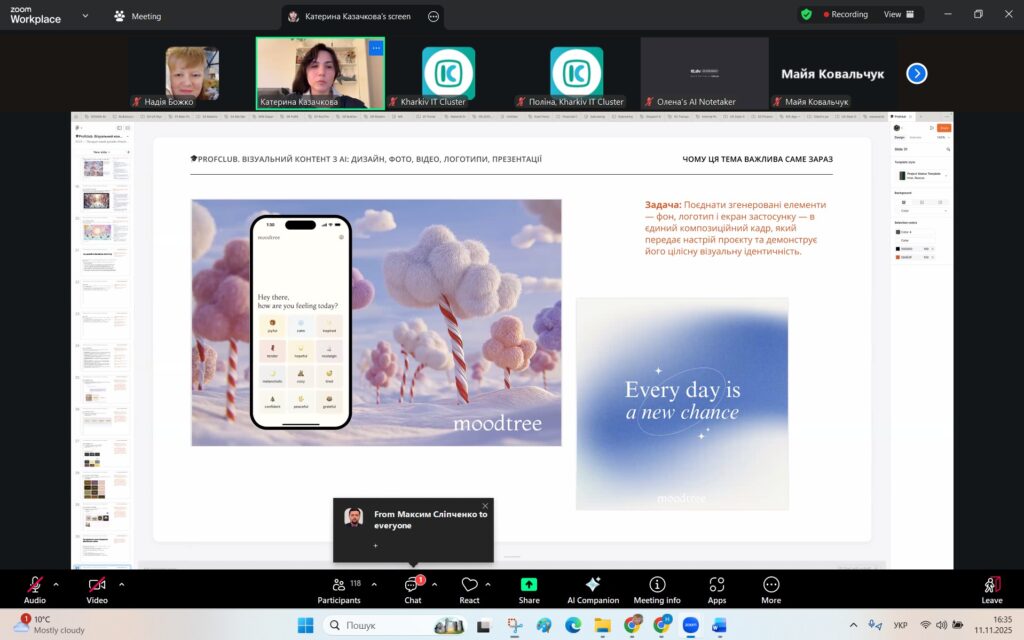Open Meeting info
1024x640 pixels.
click(656, 589)
